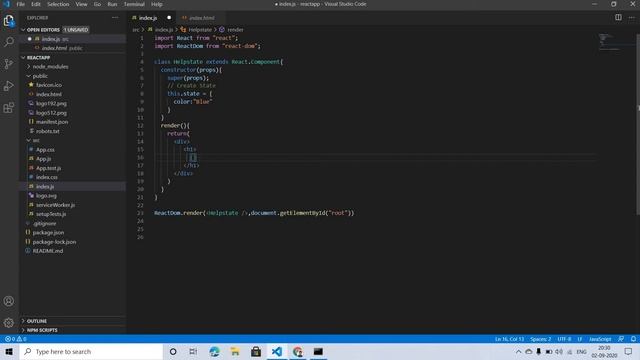The image size is (640, 360).
Task: Open the Accounts menu icon
Action: pos(9,301)
